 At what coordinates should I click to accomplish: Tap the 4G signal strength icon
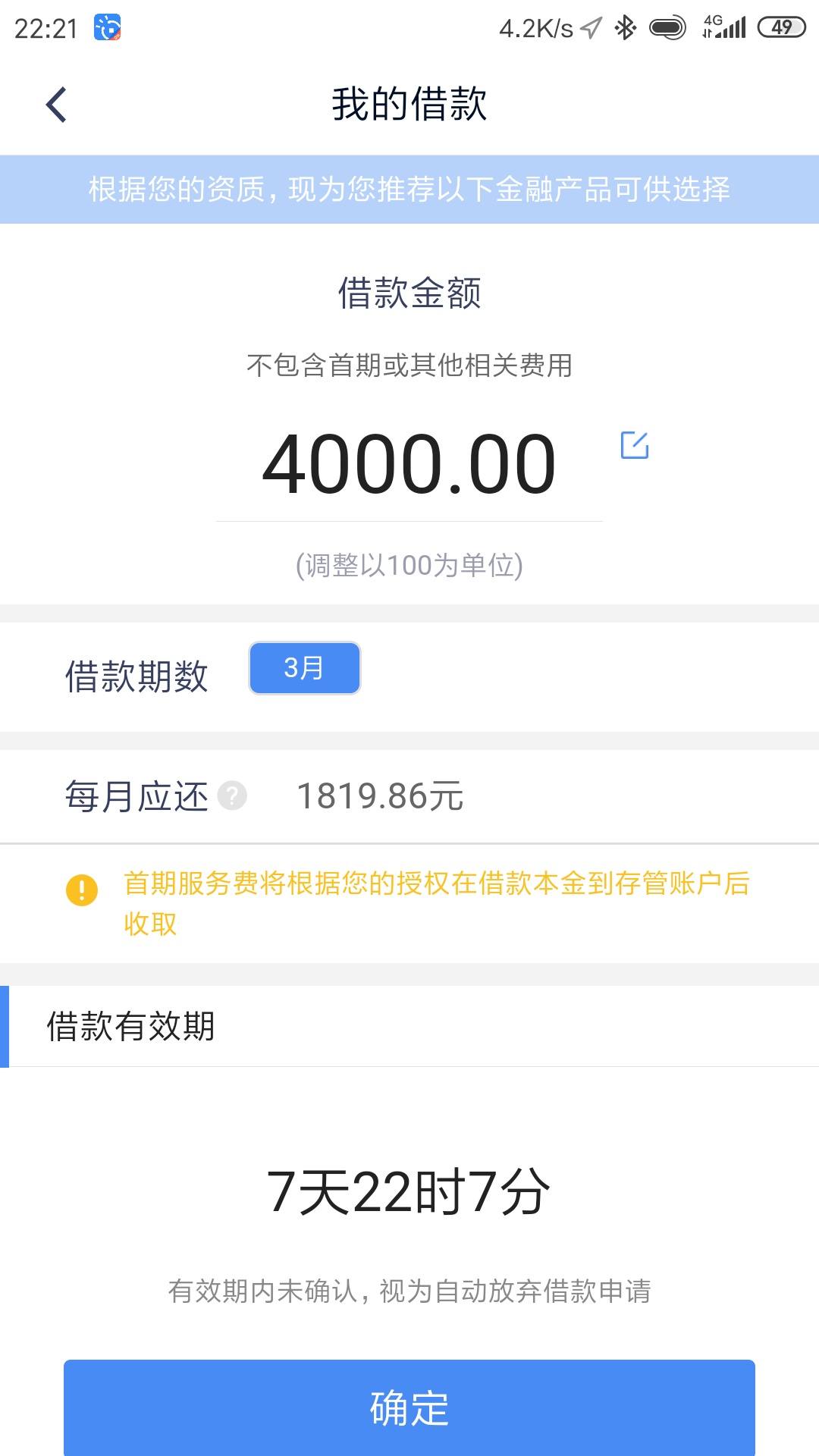pyautogui.click(x=724, y=27)
